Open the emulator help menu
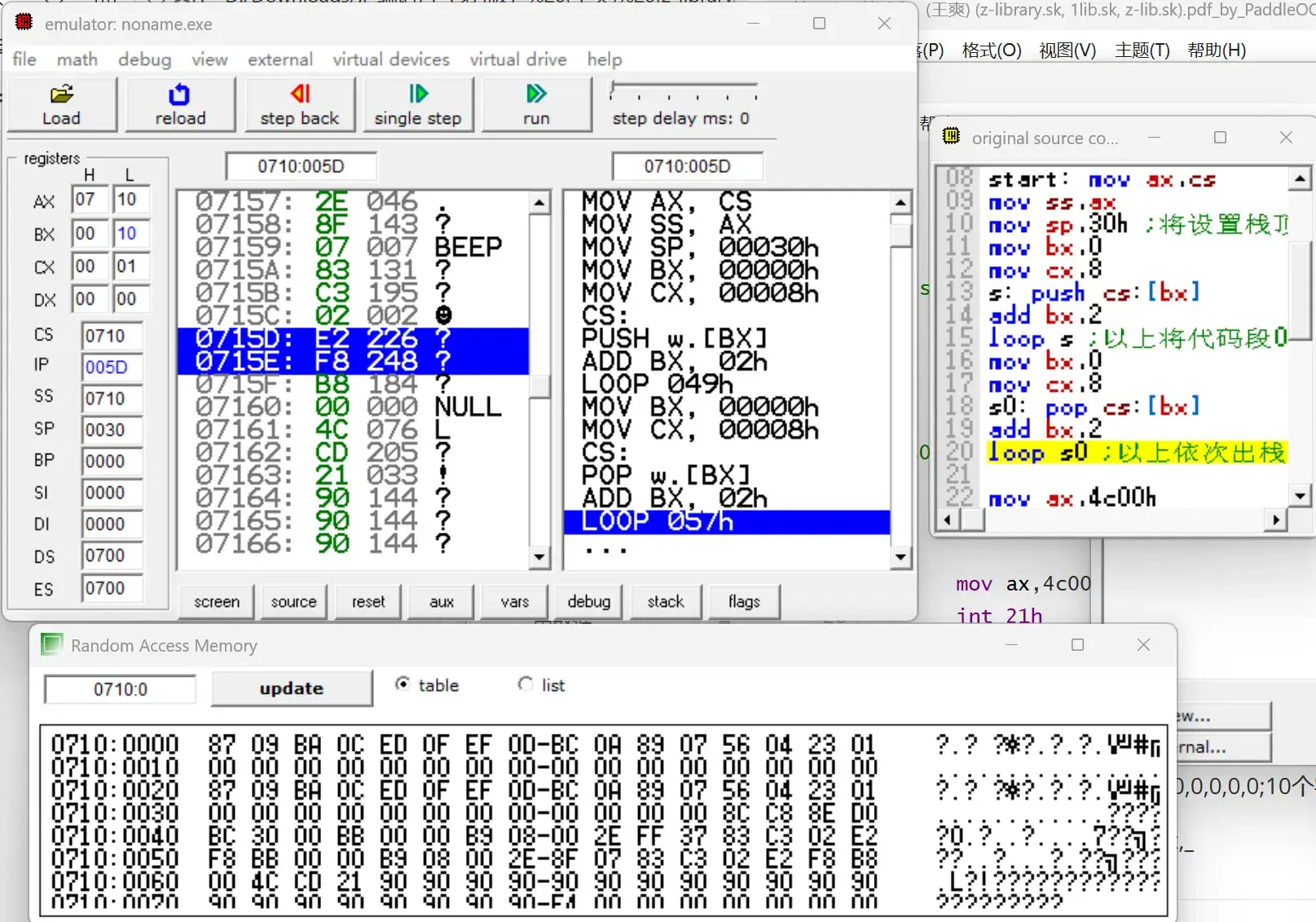This screenshot has height=922, width=1316. point(605,59)
